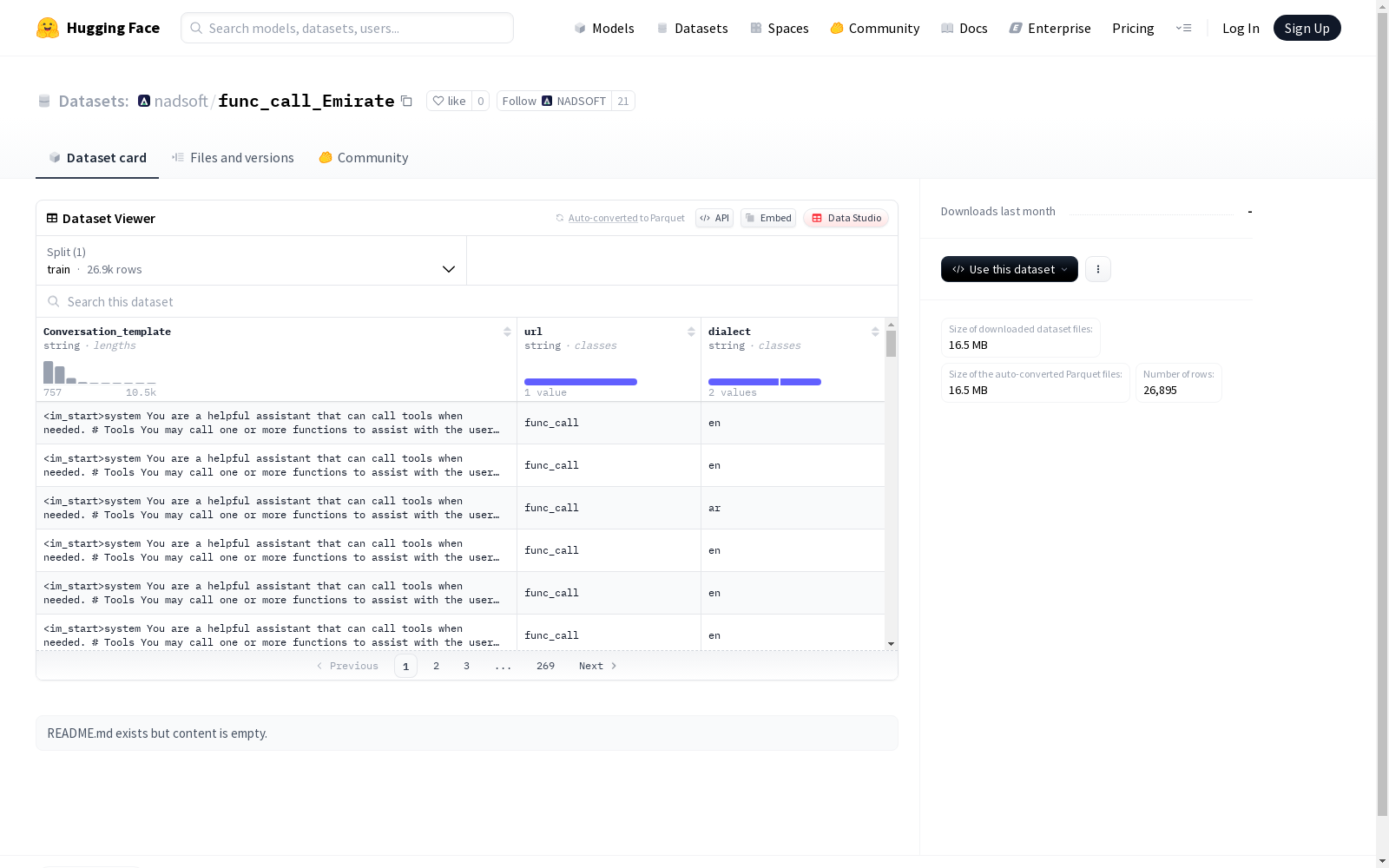
Task: Click the API button
Action: [x=714, y=218]
